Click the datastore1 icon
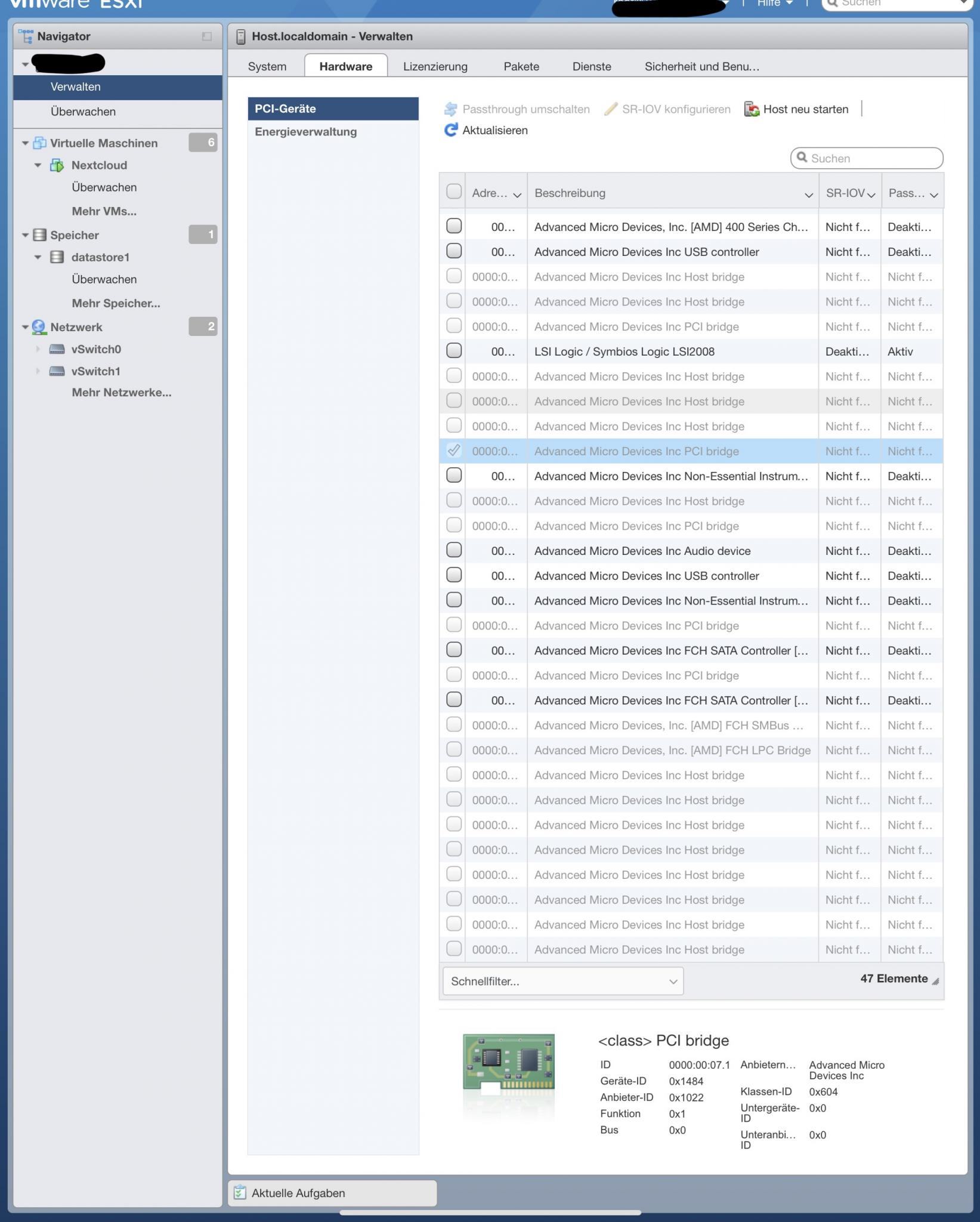The height and width of the screenshot is (1222, 980). 57,257
